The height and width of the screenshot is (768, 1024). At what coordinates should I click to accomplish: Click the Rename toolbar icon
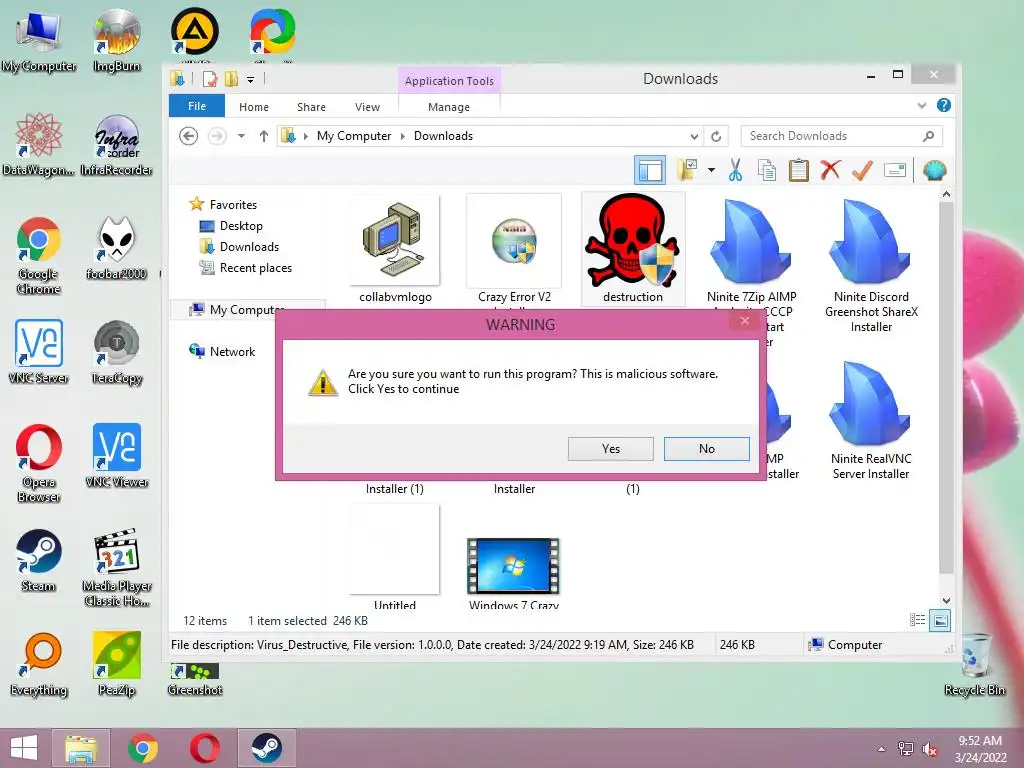tap(895, 170)
